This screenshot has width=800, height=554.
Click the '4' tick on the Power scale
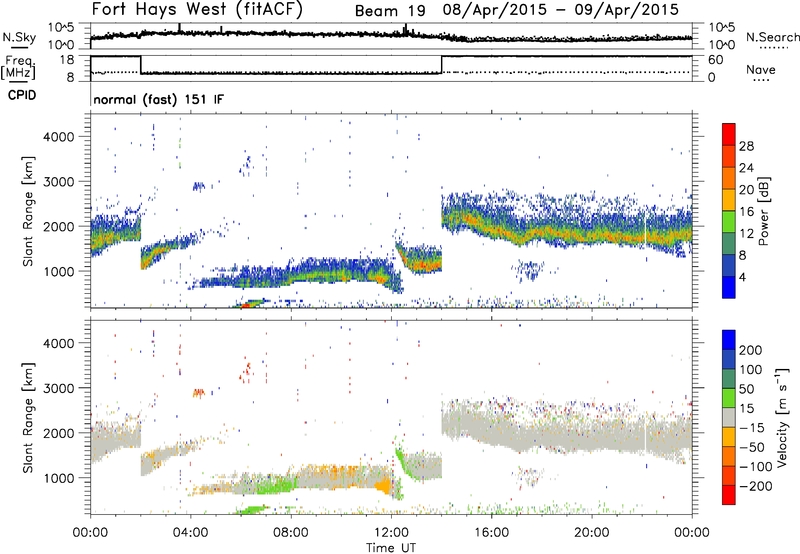point(742,277)
